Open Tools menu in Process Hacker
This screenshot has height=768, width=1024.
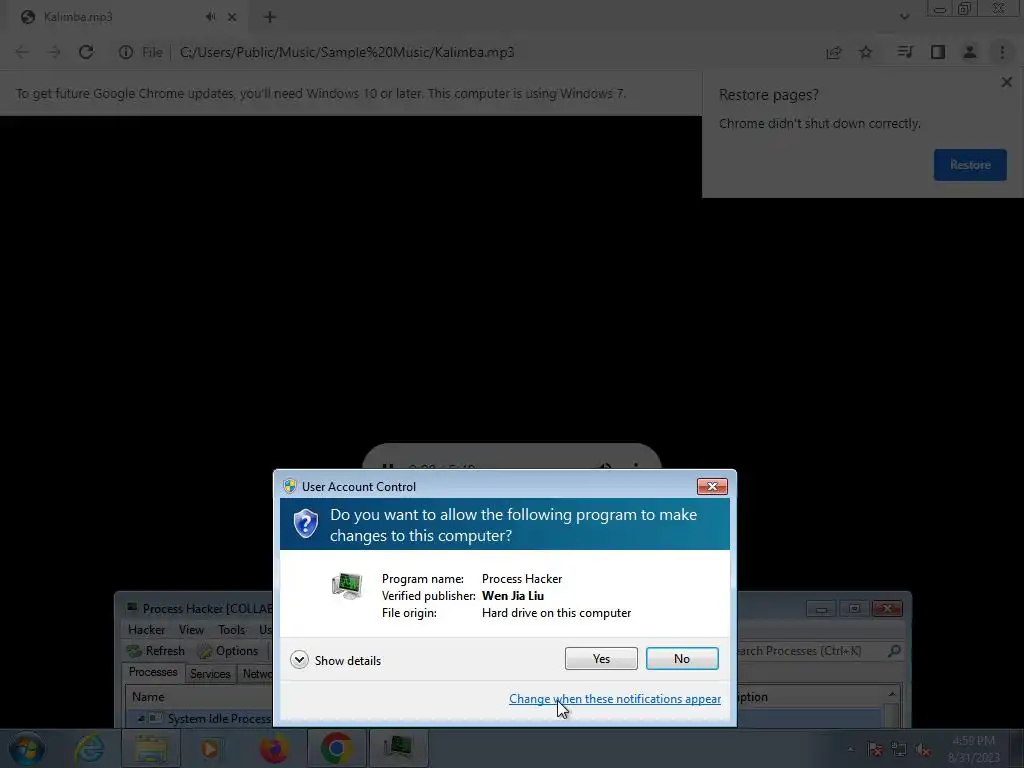(x=231, y=630)
